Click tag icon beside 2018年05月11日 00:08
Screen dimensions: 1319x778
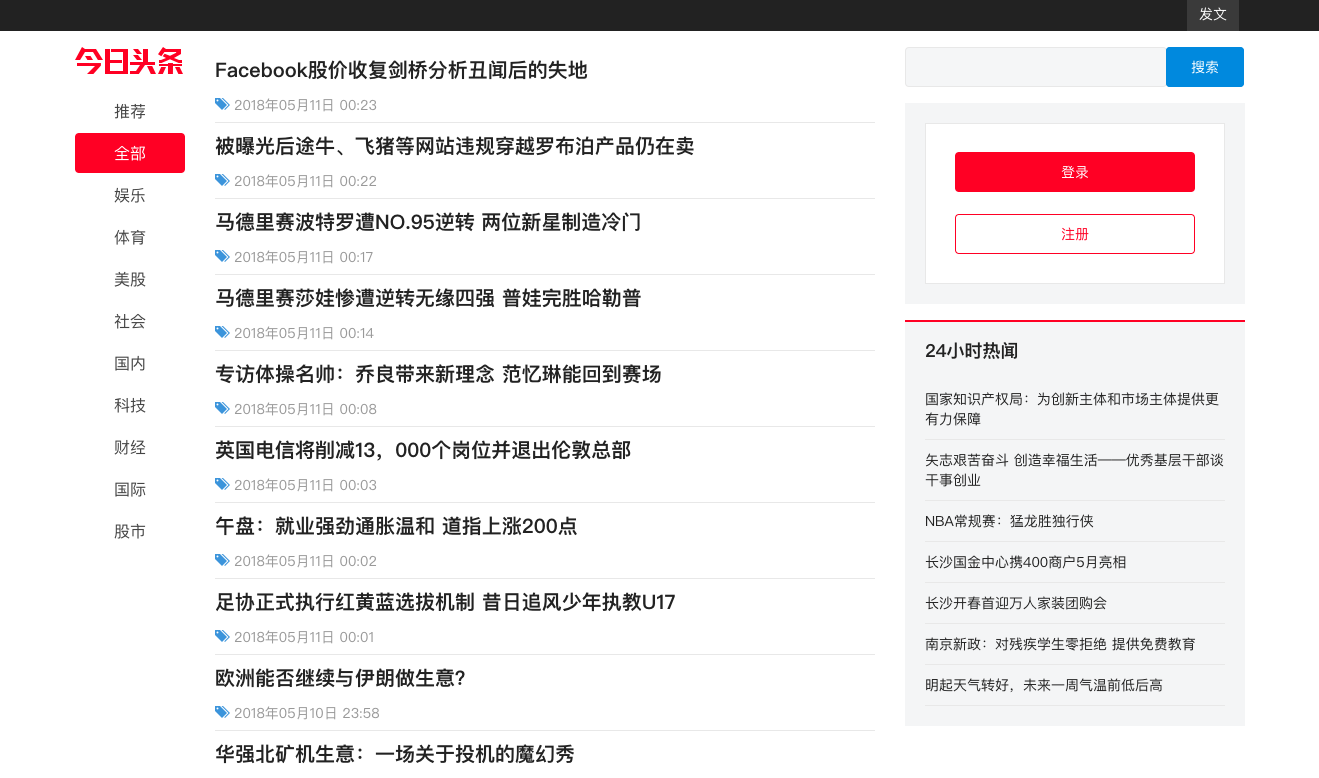222,408
